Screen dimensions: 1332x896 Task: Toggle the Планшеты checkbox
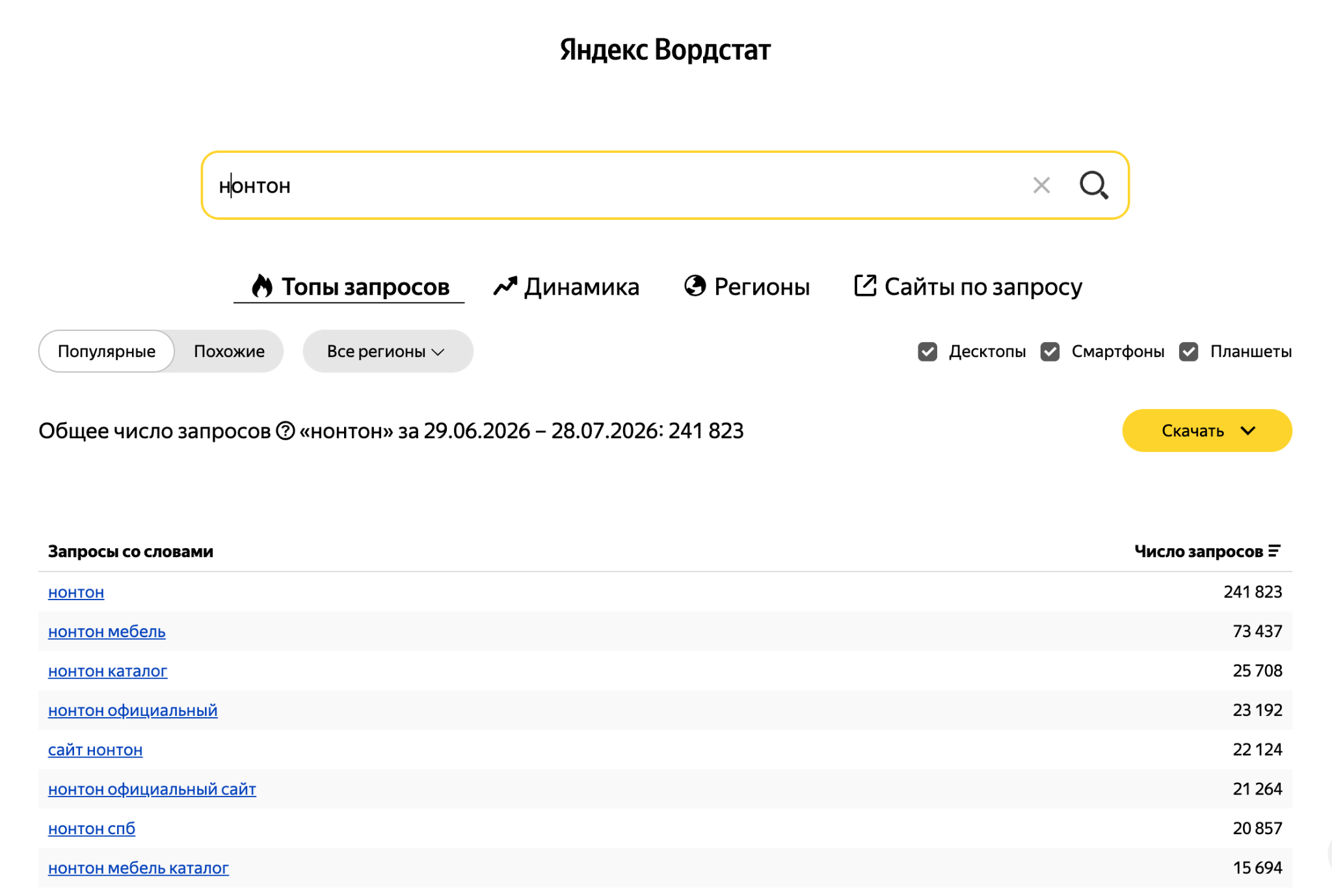pyautogui.click(x=1189, y=352)
